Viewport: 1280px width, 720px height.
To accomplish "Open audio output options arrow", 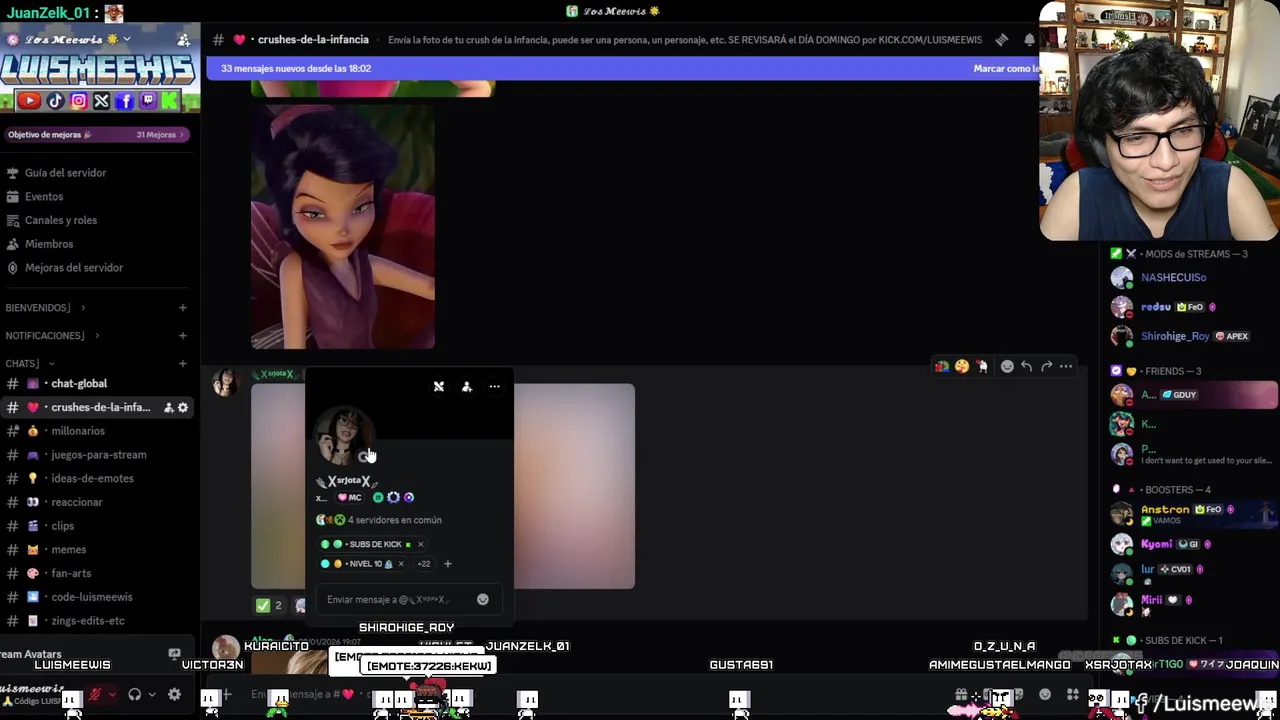I will pyautogui.click(x=151, y=694).
